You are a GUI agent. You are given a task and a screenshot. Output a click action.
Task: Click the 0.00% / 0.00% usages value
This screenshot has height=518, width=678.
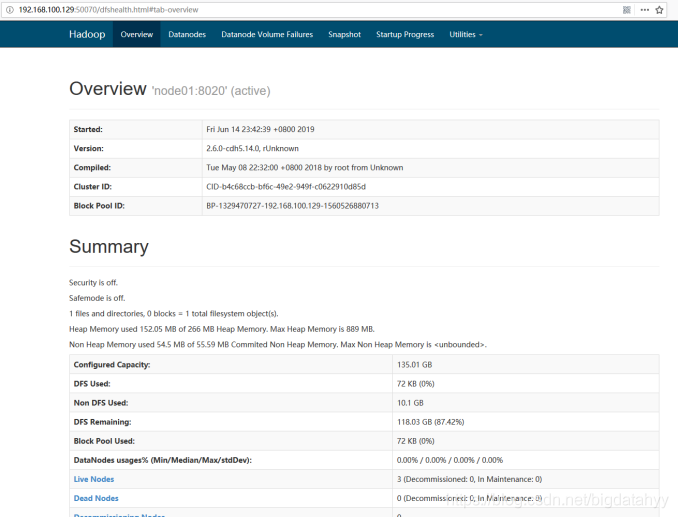[x=450, y=460]
